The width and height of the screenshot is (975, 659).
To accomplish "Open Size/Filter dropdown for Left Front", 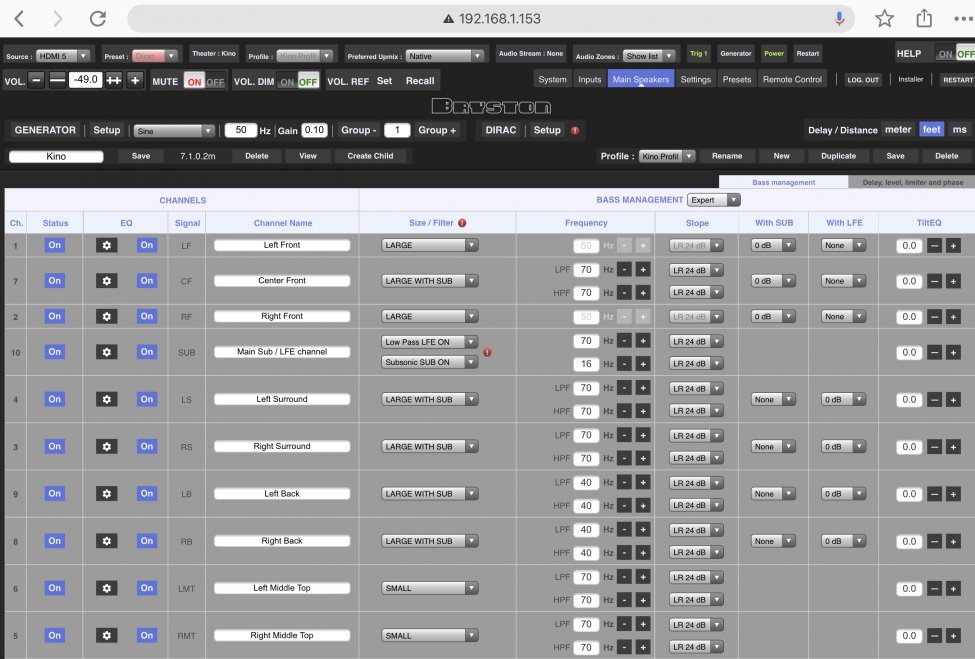I will 430,246.
